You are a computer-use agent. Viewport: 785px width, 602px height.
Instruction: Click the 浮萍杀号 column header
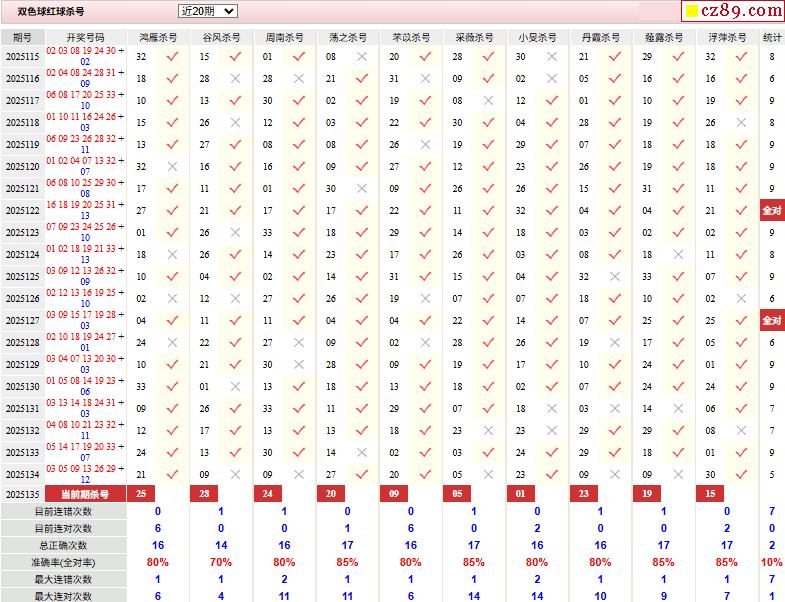pyautogui.click(x=726, y=37)
